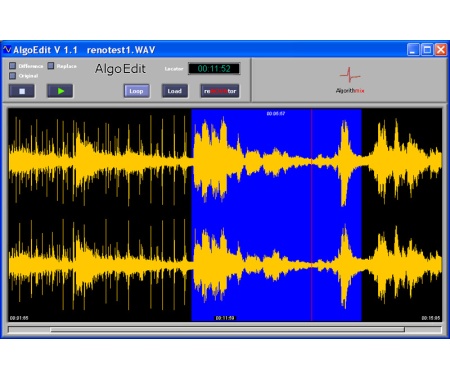This screenshot has height=380, width=450.
Task: Click the 00:11:59 selection time label
Action: pyautogui.click(x=225, y=318)
